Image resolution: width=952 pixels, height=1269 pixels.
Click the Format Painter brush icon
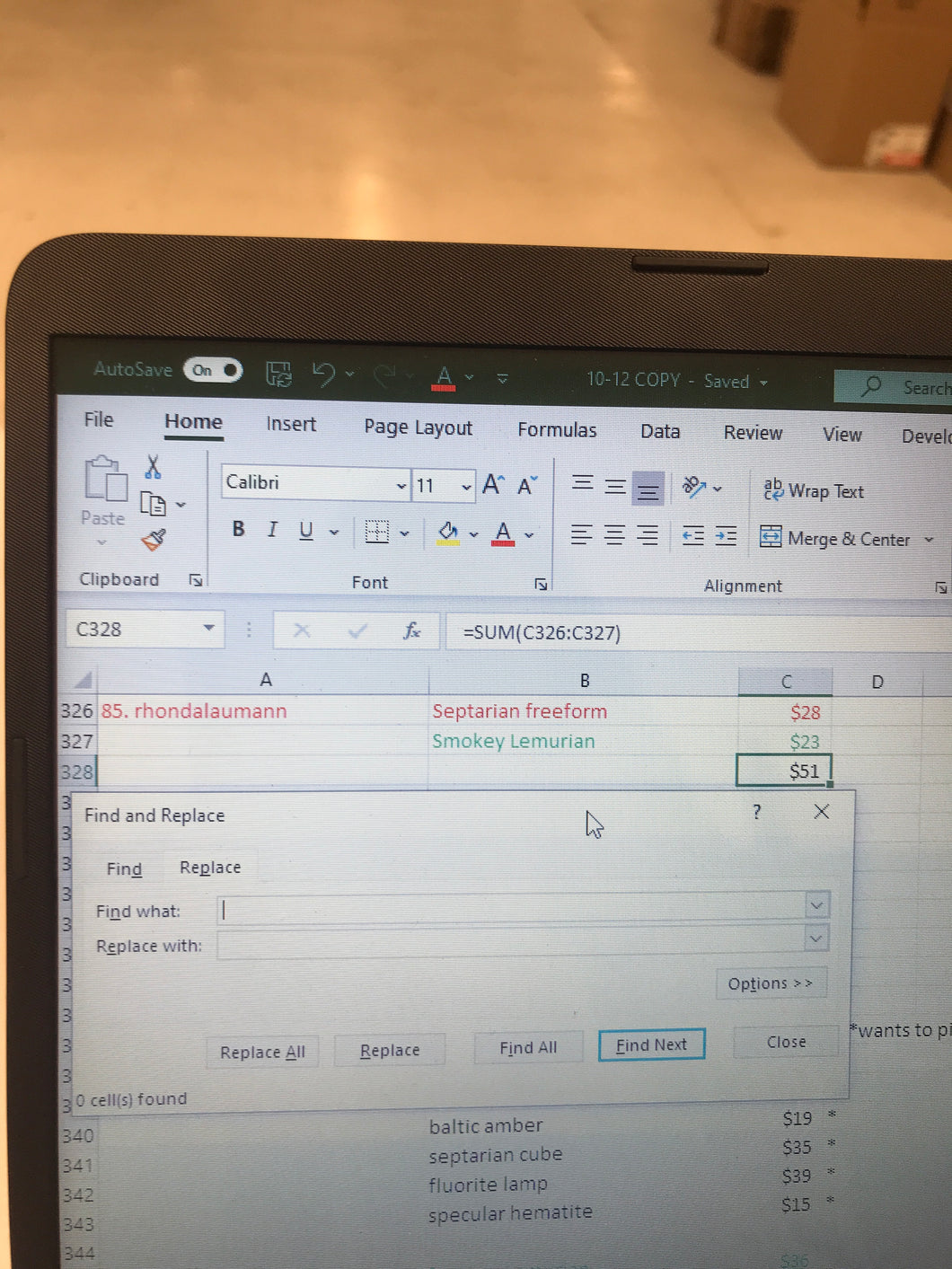[x=154, y=540]
